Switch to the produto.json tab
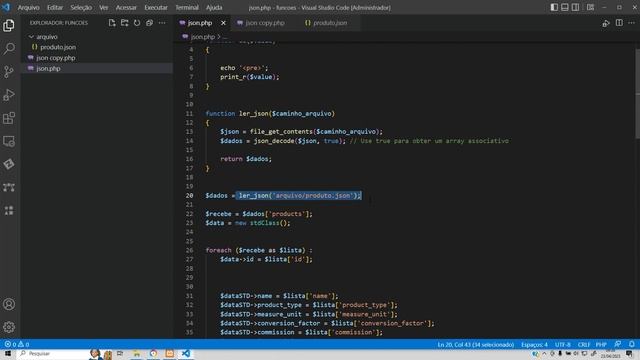 point(330,23)
